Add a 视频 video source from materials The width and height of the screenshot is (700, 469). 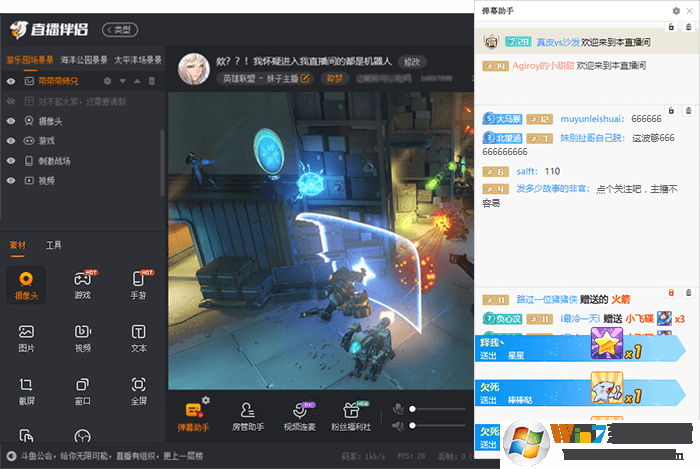(x=83, y=338)
